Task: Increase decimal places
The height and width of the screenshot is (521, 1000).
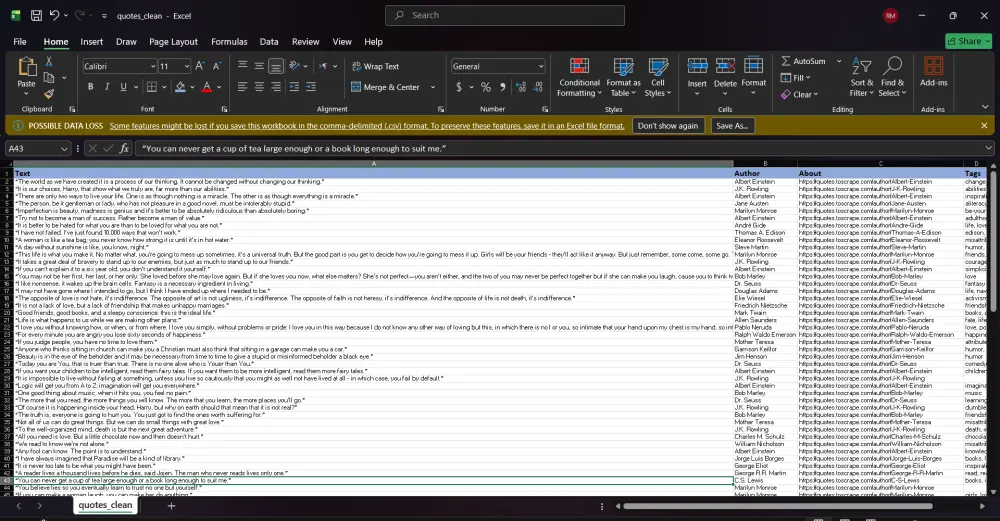Action: click(x=521, y=87)
